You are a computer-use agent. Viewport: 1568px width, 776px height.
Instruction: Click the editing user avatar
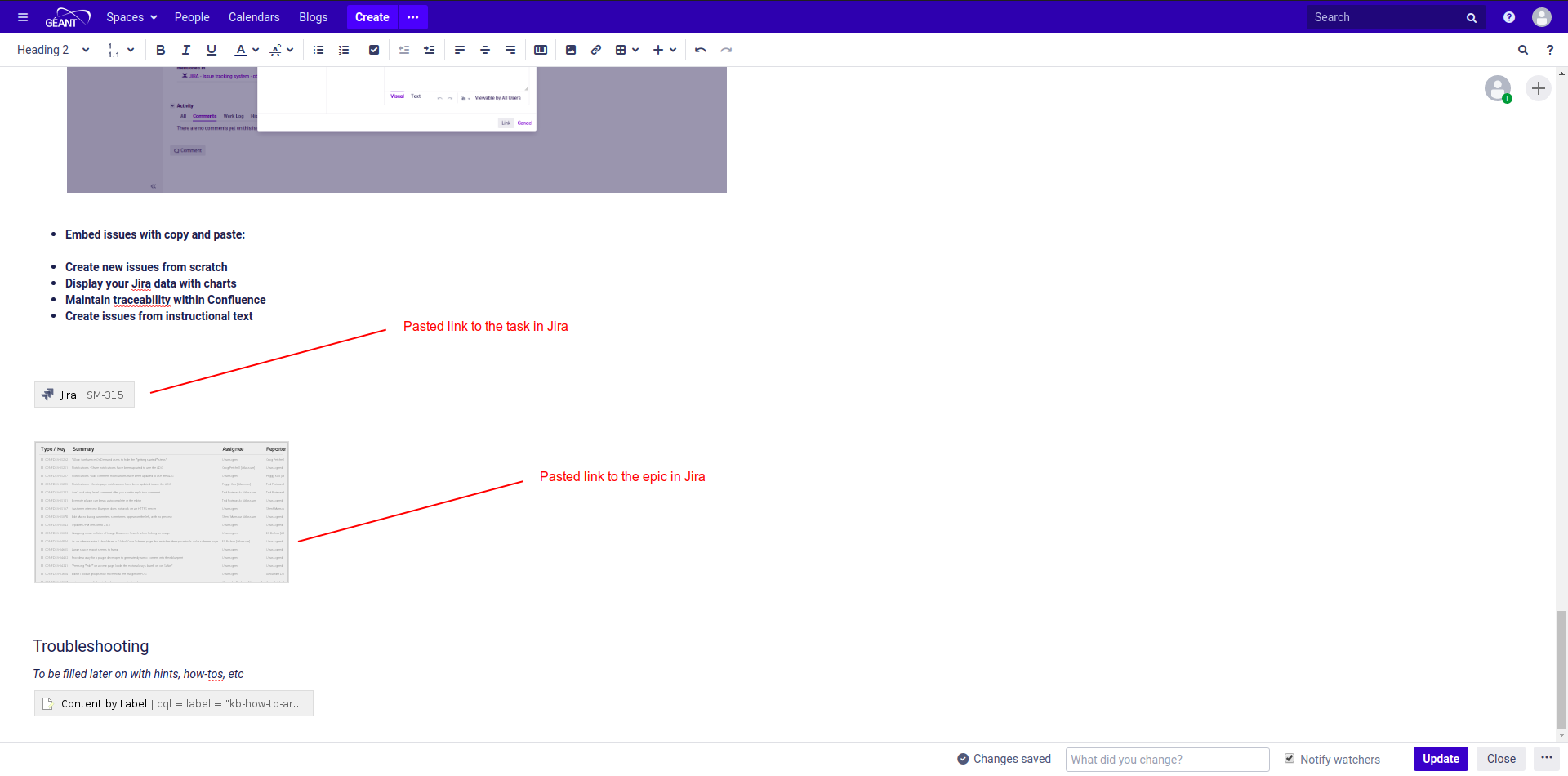coord(1498,88)
